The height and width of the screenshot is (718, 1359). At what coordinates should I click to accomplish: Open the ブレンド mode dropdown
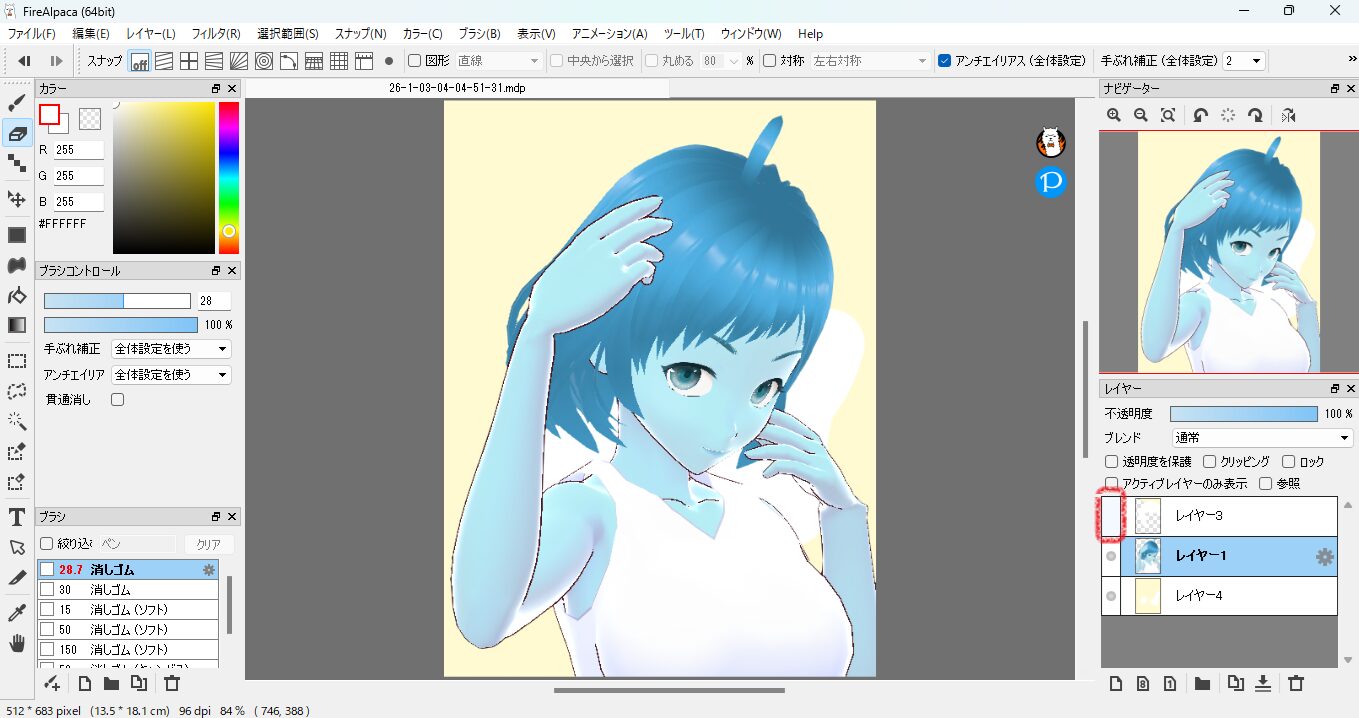1262,438
